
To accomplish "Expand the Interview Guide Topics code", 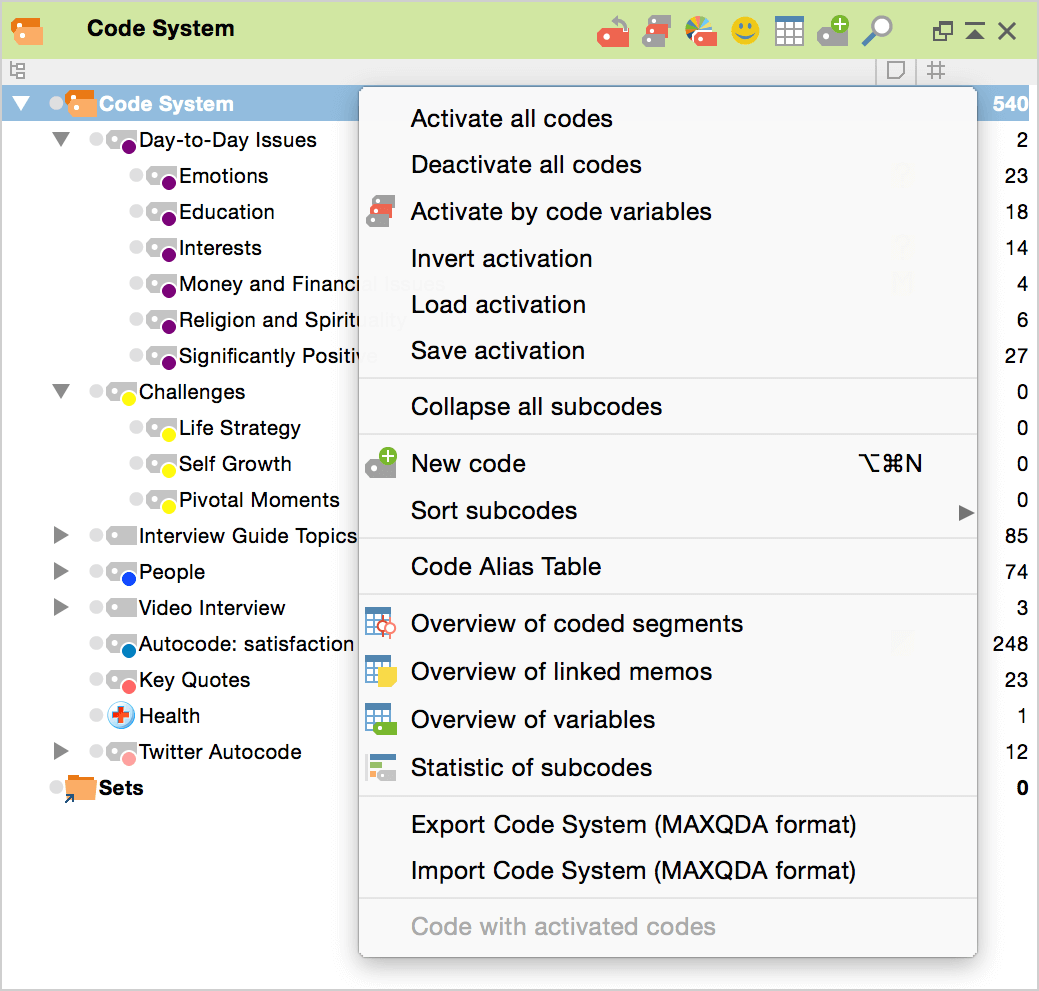I will tap(61, 536).
